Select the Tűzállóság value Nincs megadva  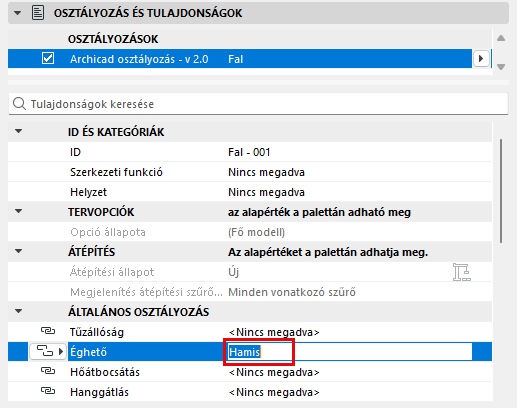pos(274,332)
